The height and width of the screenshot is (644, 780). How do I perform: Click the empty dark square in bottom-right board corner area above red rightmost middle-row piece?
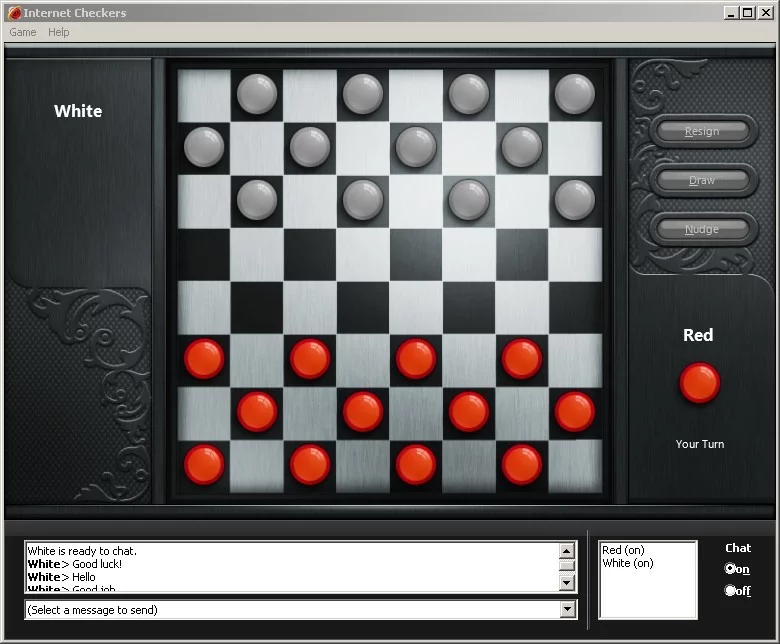coord(575,307)
